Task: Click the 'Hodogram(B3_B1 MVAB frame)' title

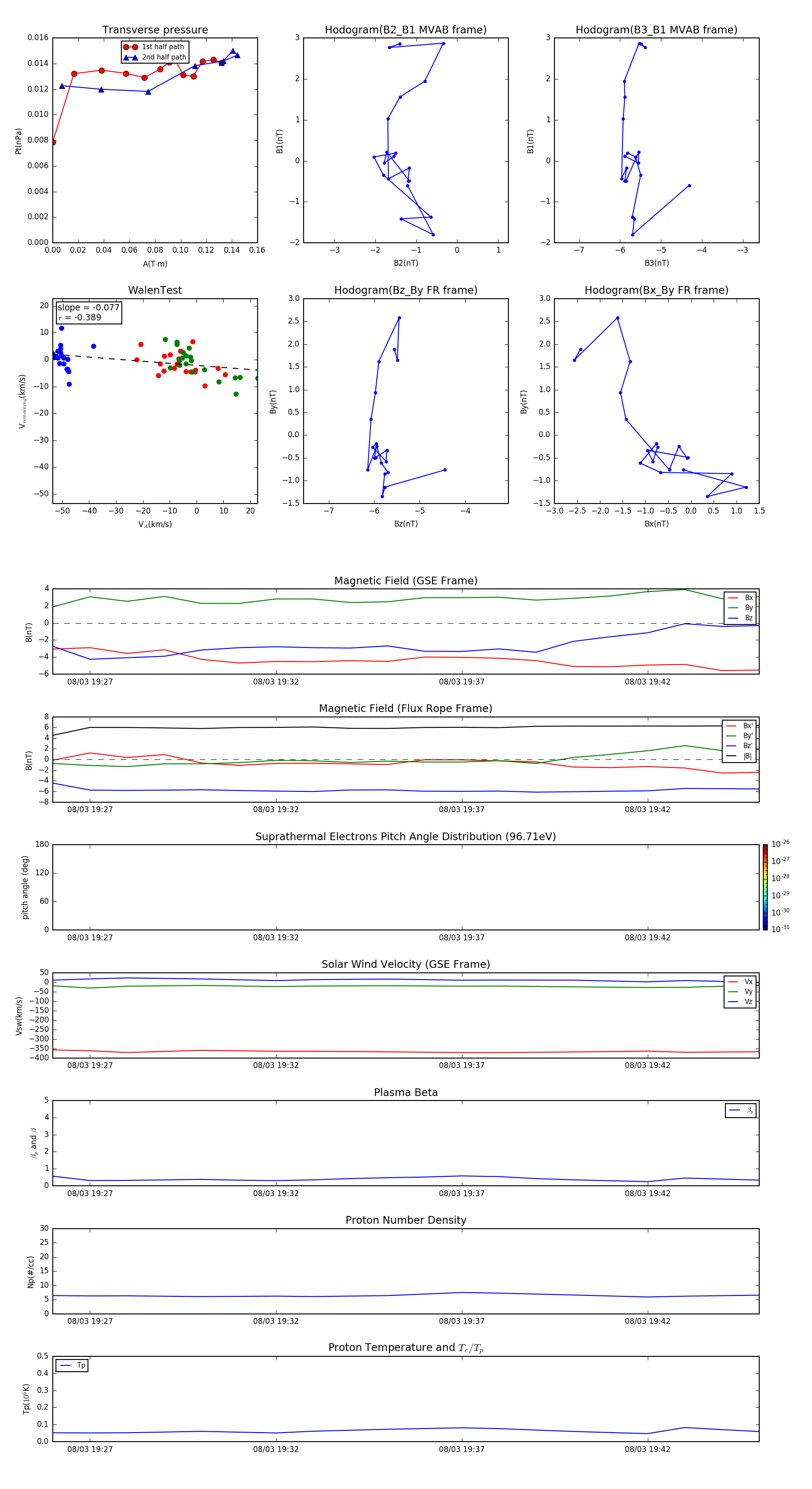Action: pos(656,30)
